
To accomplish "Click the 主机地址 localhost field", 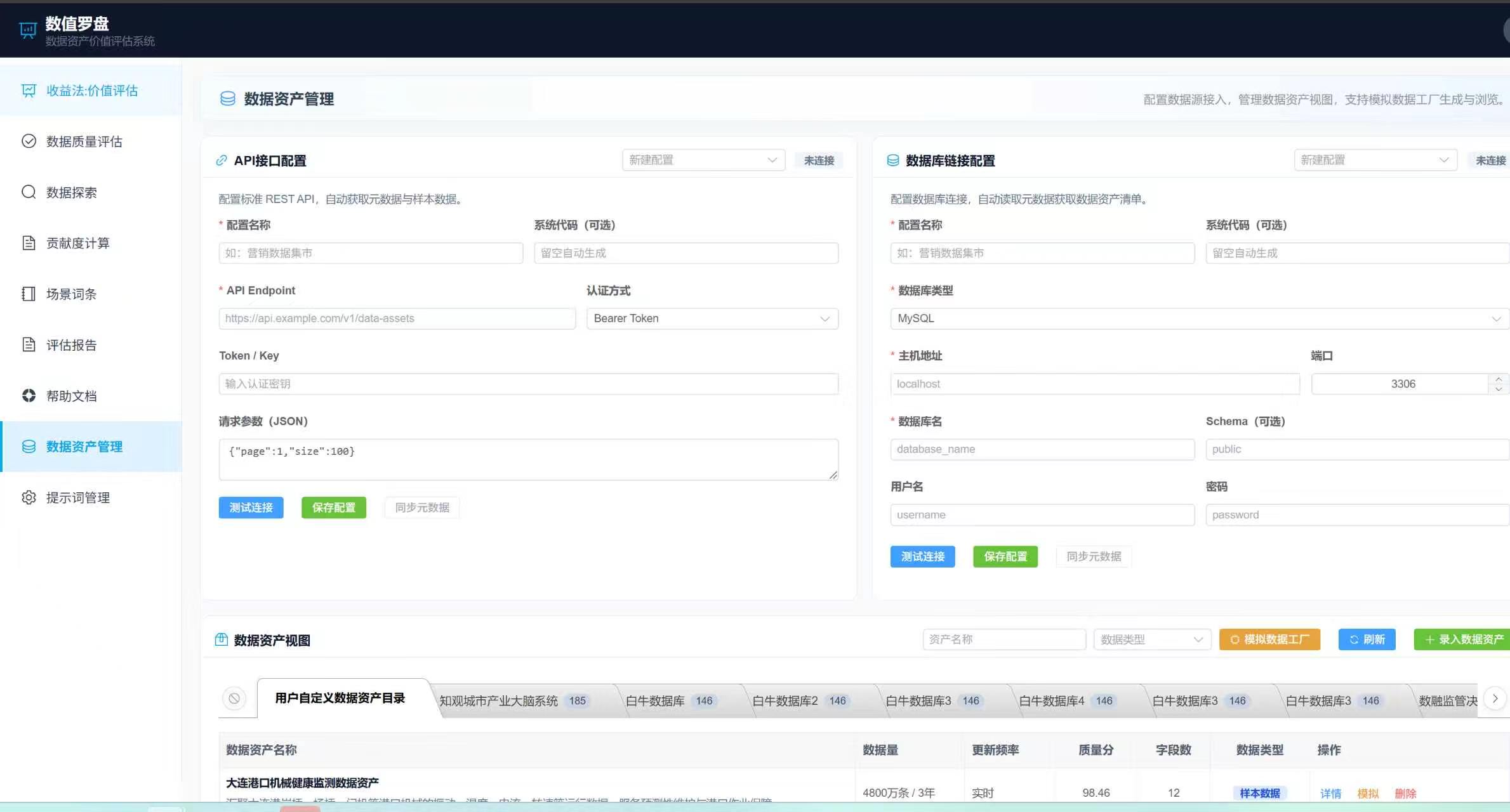I will (1095, 384).
